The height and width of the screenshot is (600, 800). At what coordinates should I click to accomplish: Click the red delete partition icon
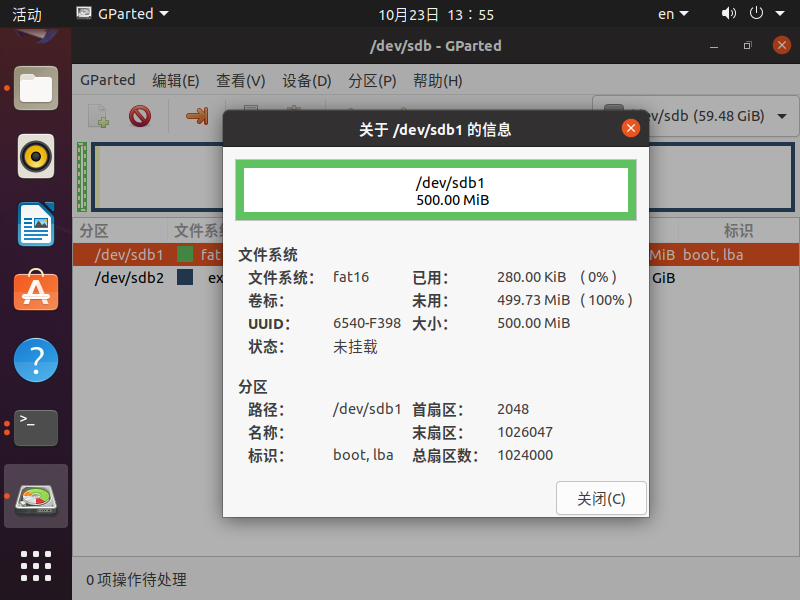[140, 117]
